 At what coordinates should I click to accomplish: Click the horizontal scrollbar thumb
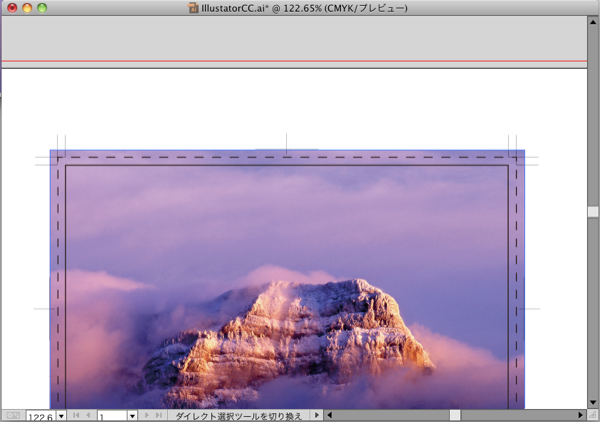(455, 415)
